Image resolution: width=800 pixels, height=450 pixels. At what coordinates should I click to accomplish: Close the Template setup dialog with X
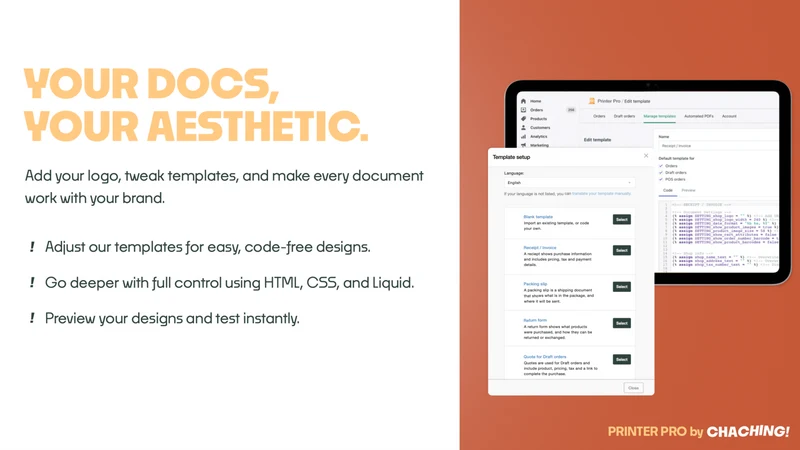coord(646,156)
